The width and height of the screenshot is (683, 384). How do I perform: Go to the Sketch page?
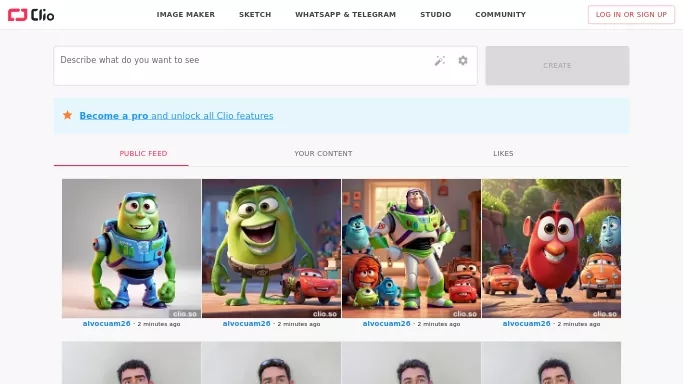255,14
